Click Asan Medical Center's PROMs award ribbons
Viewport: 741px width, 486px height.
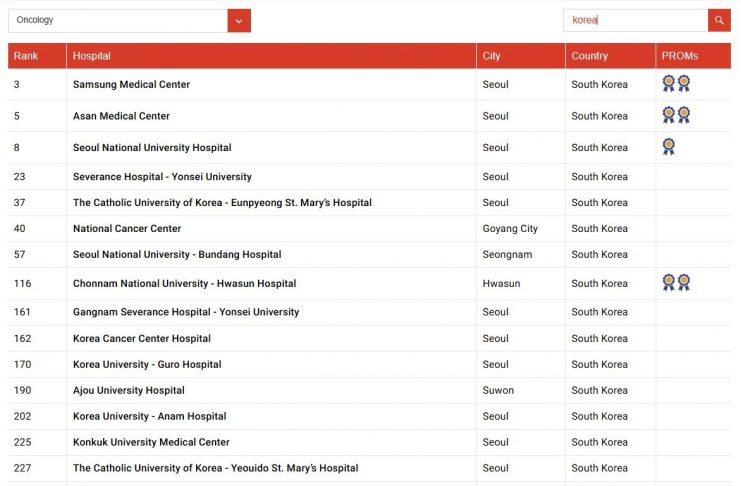click(676, 116)
